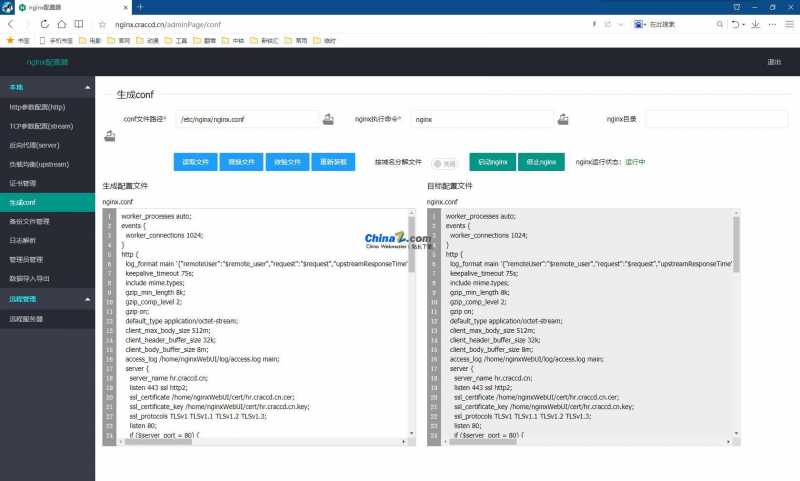Image resolution: width=800 pixels, height=481 pixels.
Task: Click the browser refresh icon
Action: (x=46, y=23)
